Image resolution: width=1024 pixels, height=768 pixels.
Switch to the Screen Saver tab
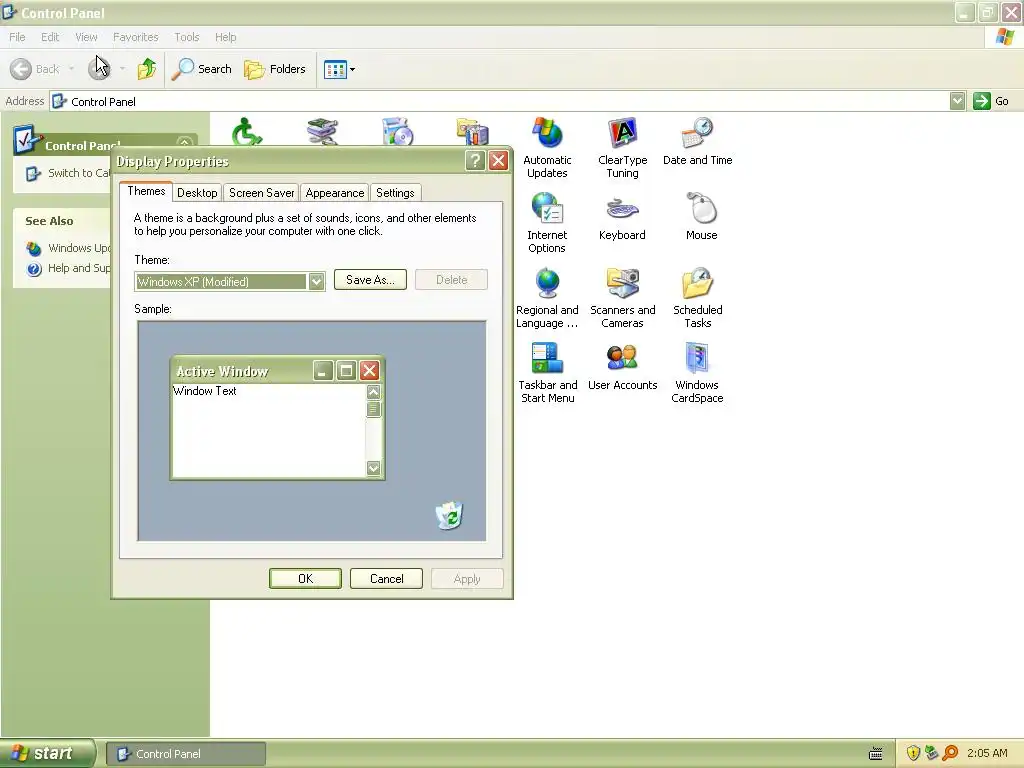click(261, 193)
